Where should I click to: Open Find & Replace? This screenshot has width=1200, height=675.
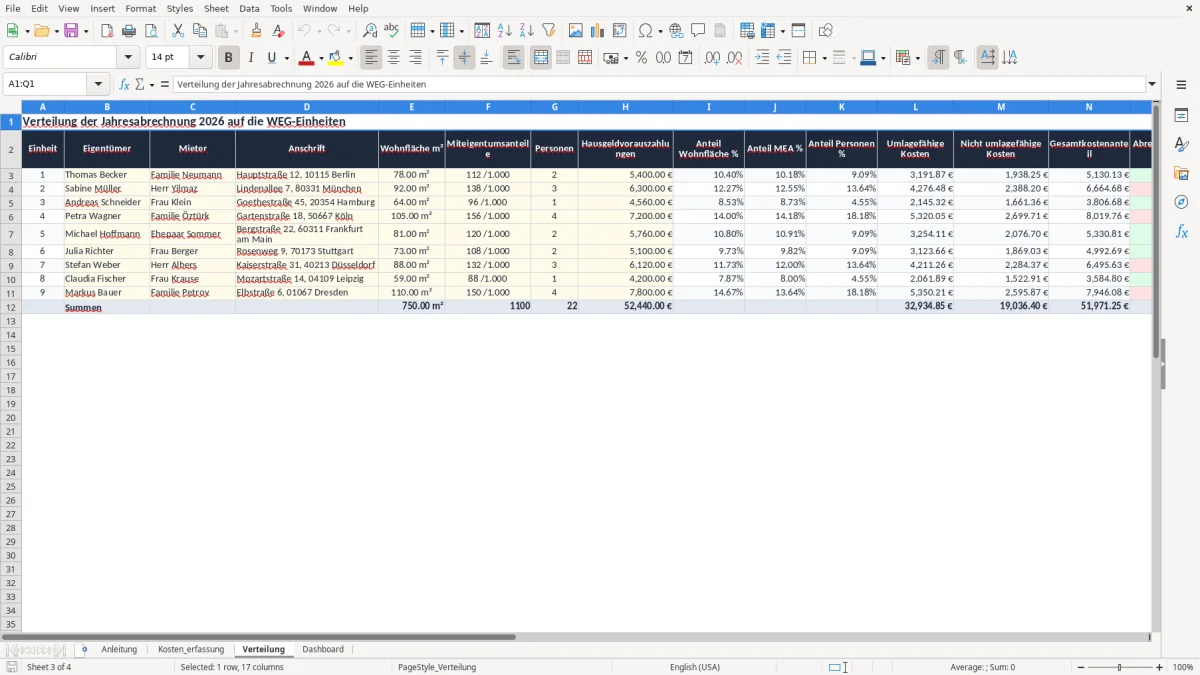click(x=370, y=31)
